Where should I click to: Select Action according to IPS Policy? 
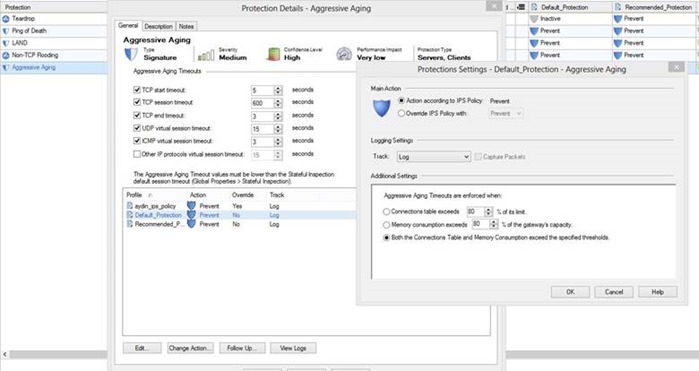pyautogui.click(x=401, y=101)
